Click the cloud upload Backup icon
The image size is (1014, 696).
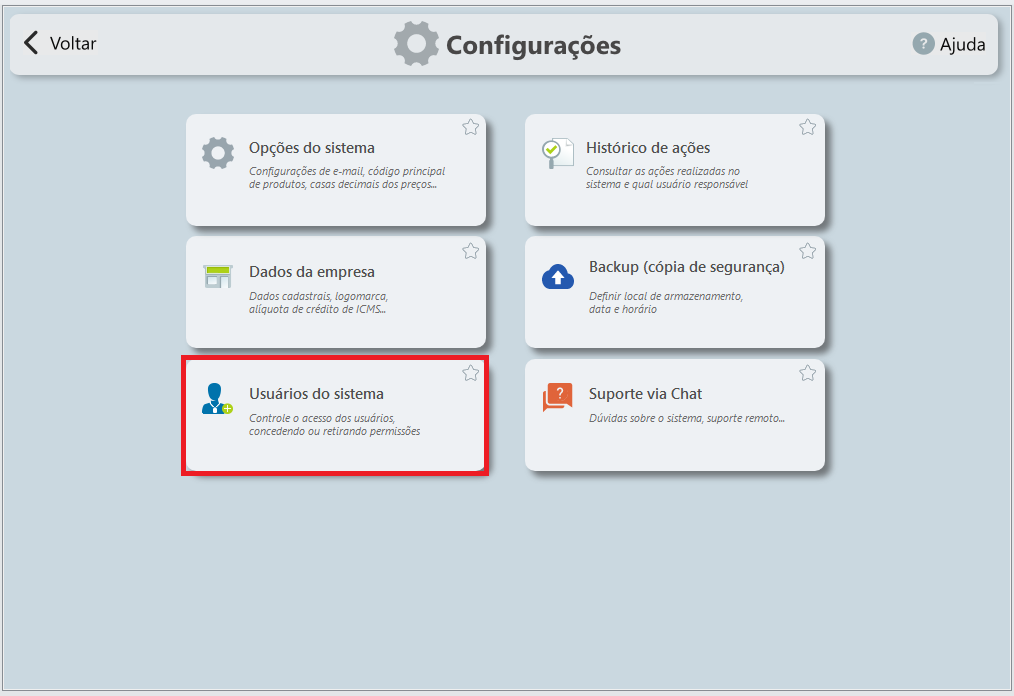point(557,277)
